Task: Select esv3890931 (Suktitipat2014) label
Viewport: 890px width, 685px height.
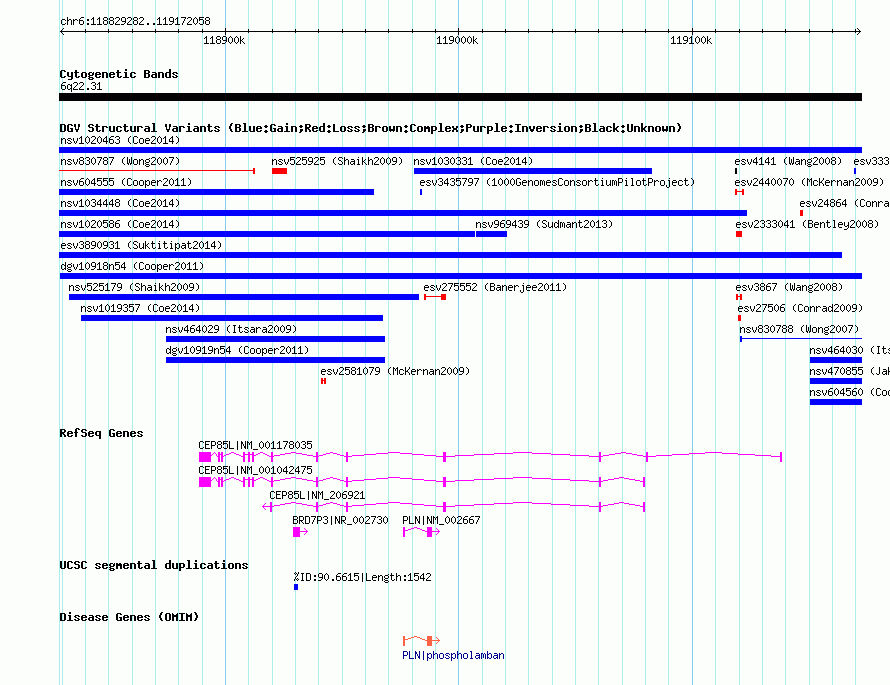Action: tap(141, 245)
